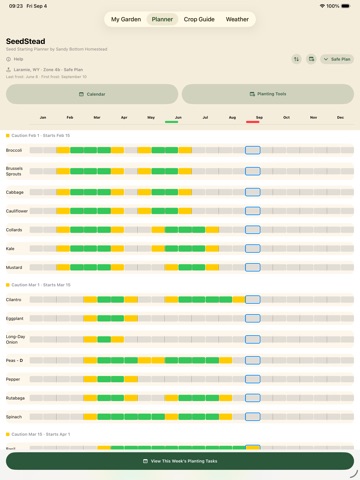
Task: Open the Planting Tools button
Action: click(x=268, y=94)
